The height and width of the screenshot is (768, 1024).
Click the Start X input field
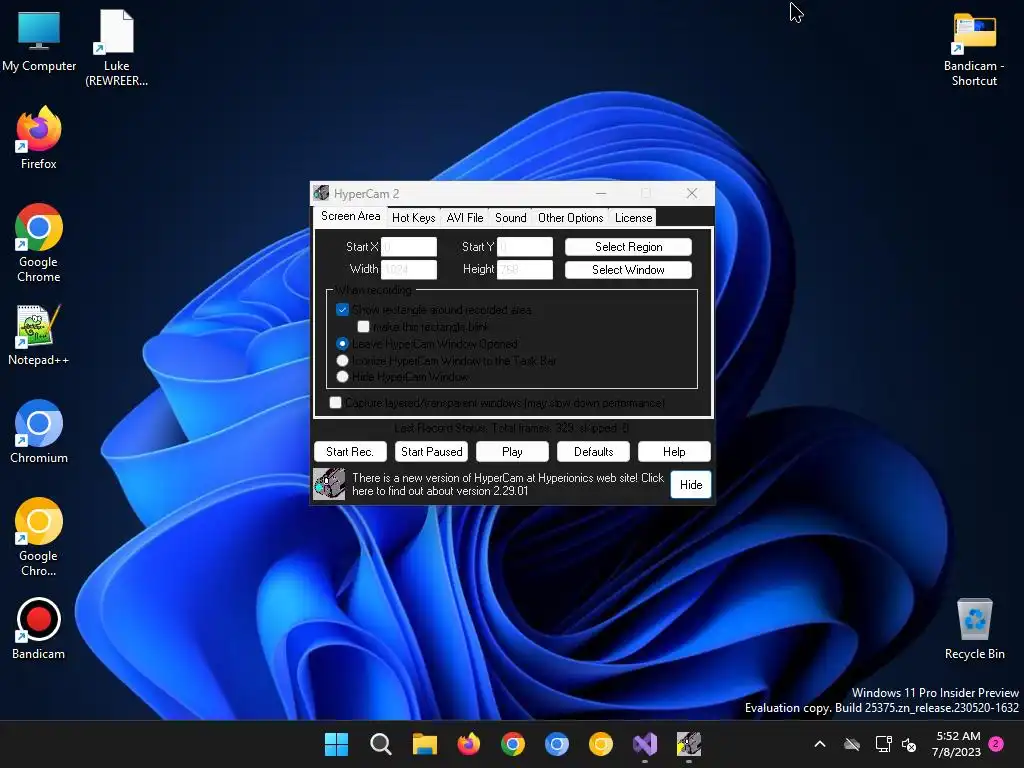(409, 247)
